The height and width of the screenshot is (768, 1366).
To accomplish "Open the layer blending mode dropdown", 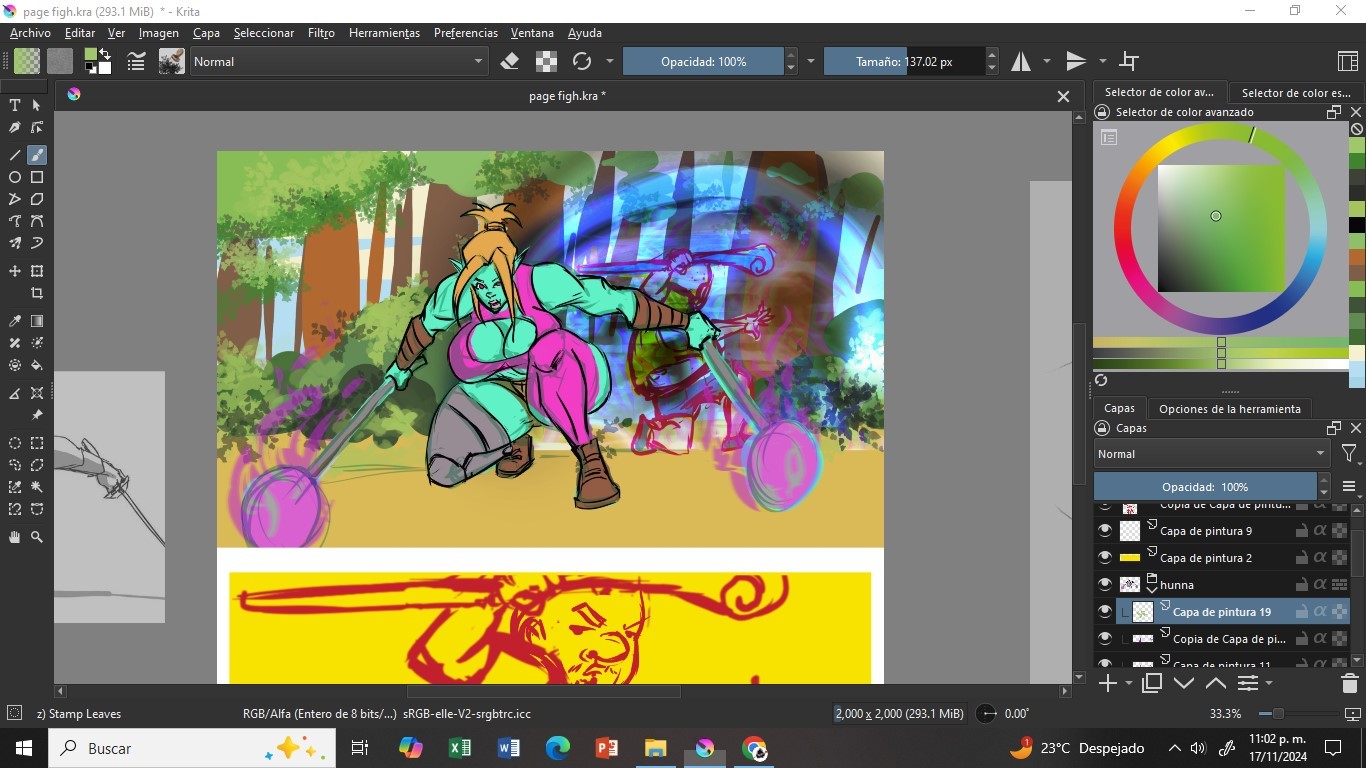I will (1211, 454).
